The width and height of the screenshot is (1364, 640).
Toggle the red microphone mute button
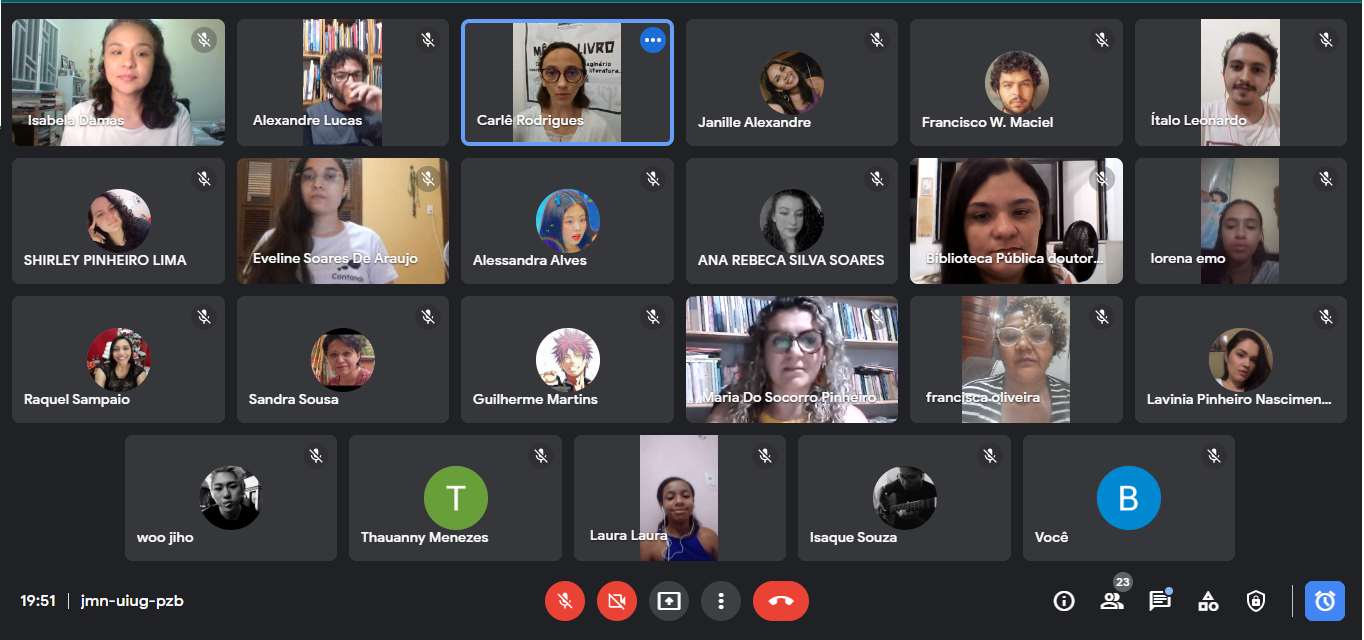[565, 601]
